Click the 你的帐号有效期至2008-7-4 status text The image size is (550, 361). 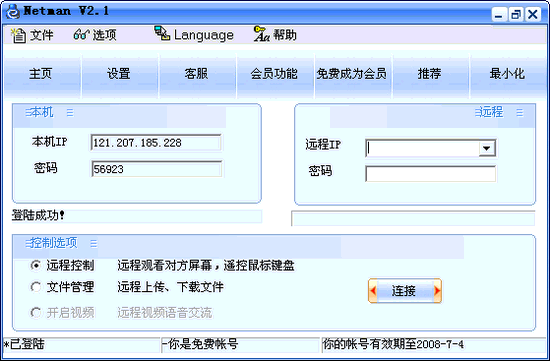coord(393,345)
